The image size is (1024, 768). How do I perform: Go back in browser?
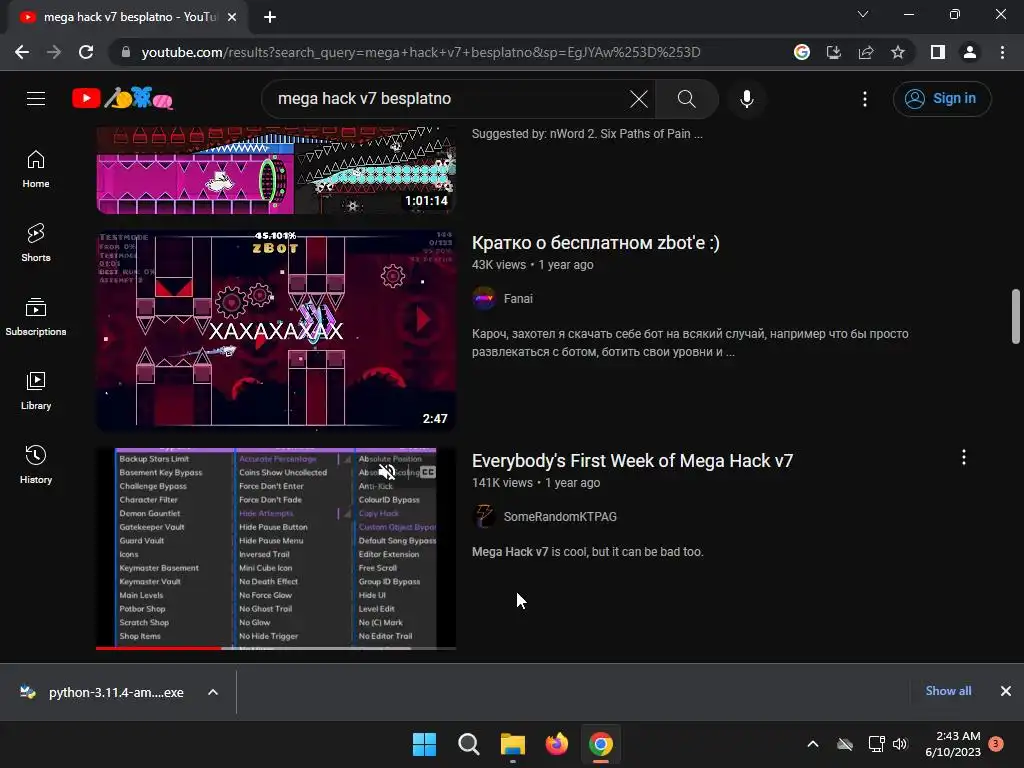(22, 52)
